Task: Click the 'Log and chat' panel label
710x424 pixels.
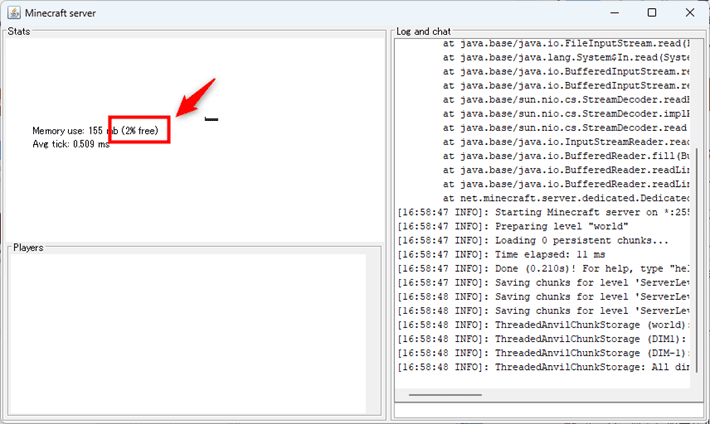Action: point(423,31)
